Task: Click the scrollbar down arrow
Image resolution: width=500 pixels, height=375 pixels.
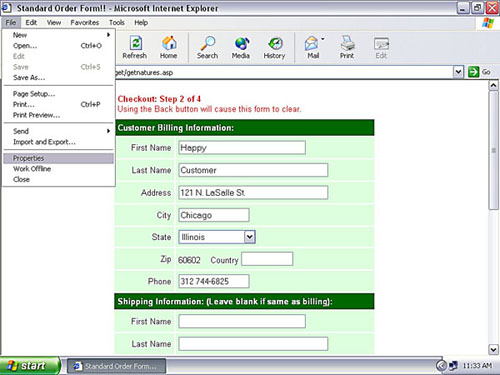Action: [x=493, y=349]
